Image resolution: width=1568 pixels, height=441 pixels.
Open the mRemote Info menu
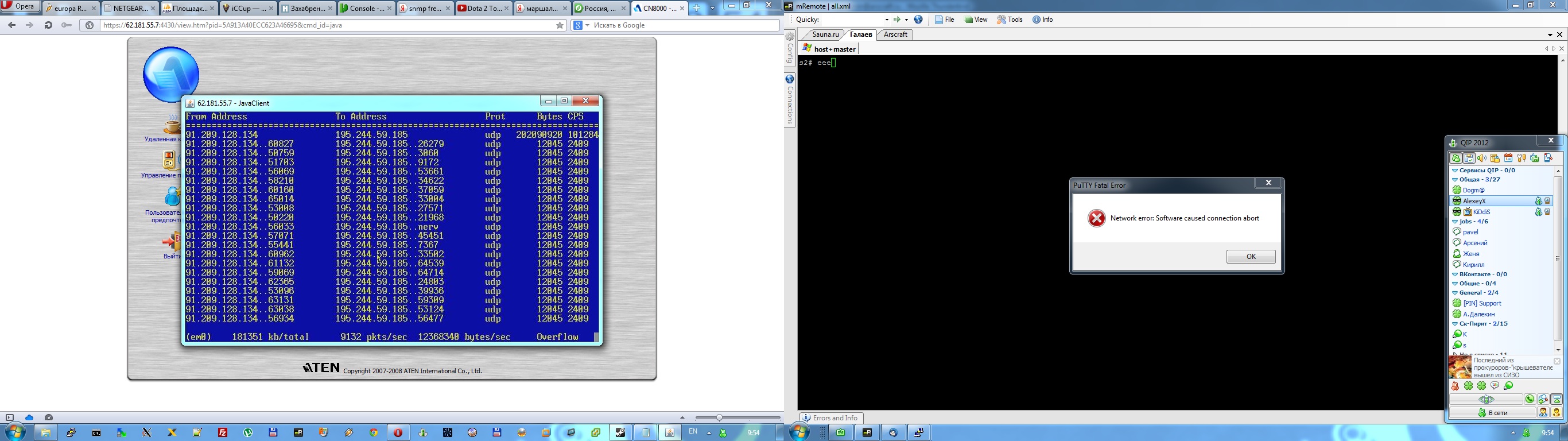1043,20
